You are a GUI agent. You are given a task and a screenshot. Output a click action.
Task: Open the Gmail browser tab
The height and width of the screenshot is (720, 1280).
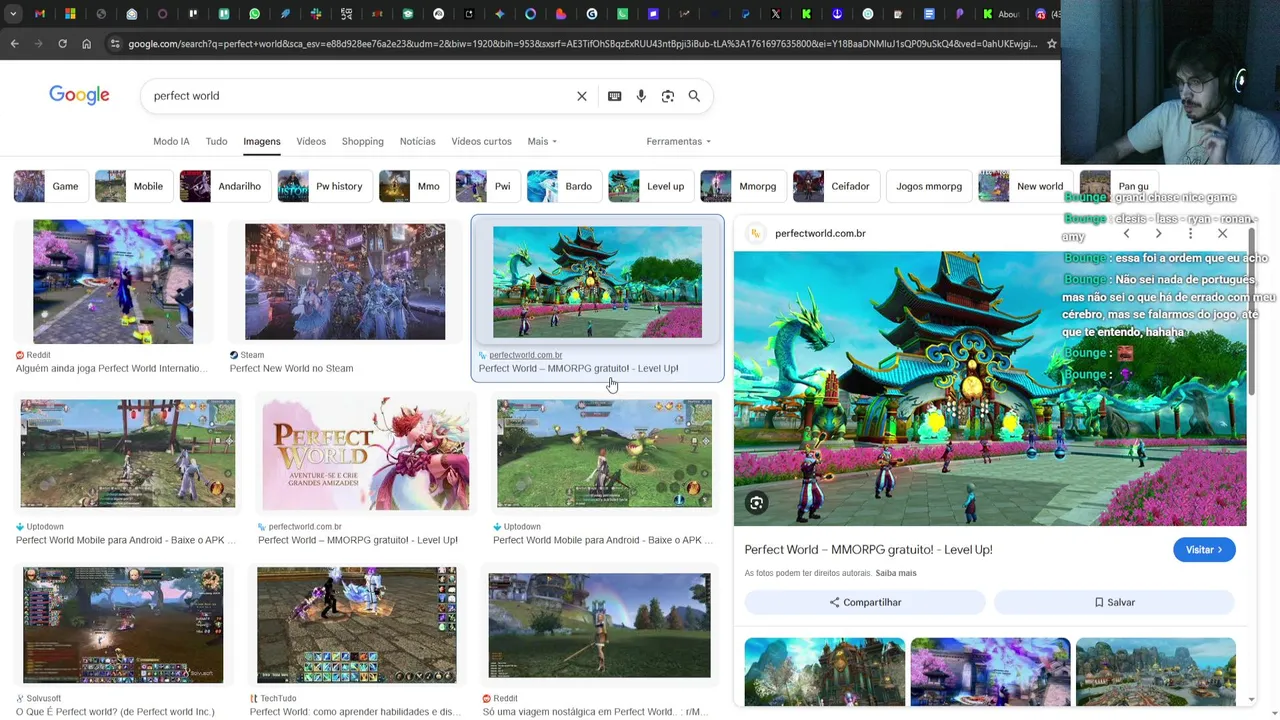point(40,14)
